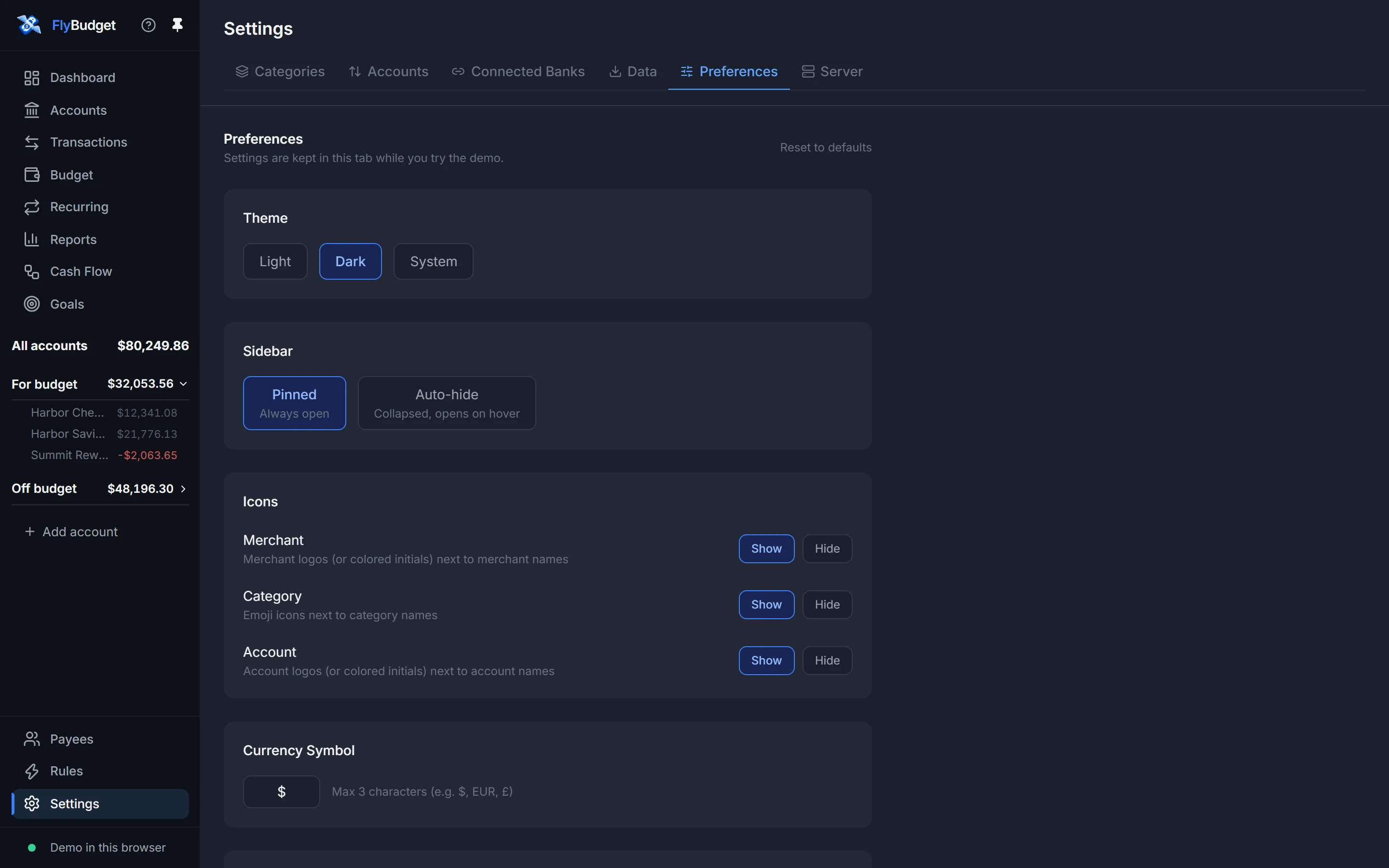Click the Data download icon
Viewport: 1389px width, 868px height.
click(615, 71)
